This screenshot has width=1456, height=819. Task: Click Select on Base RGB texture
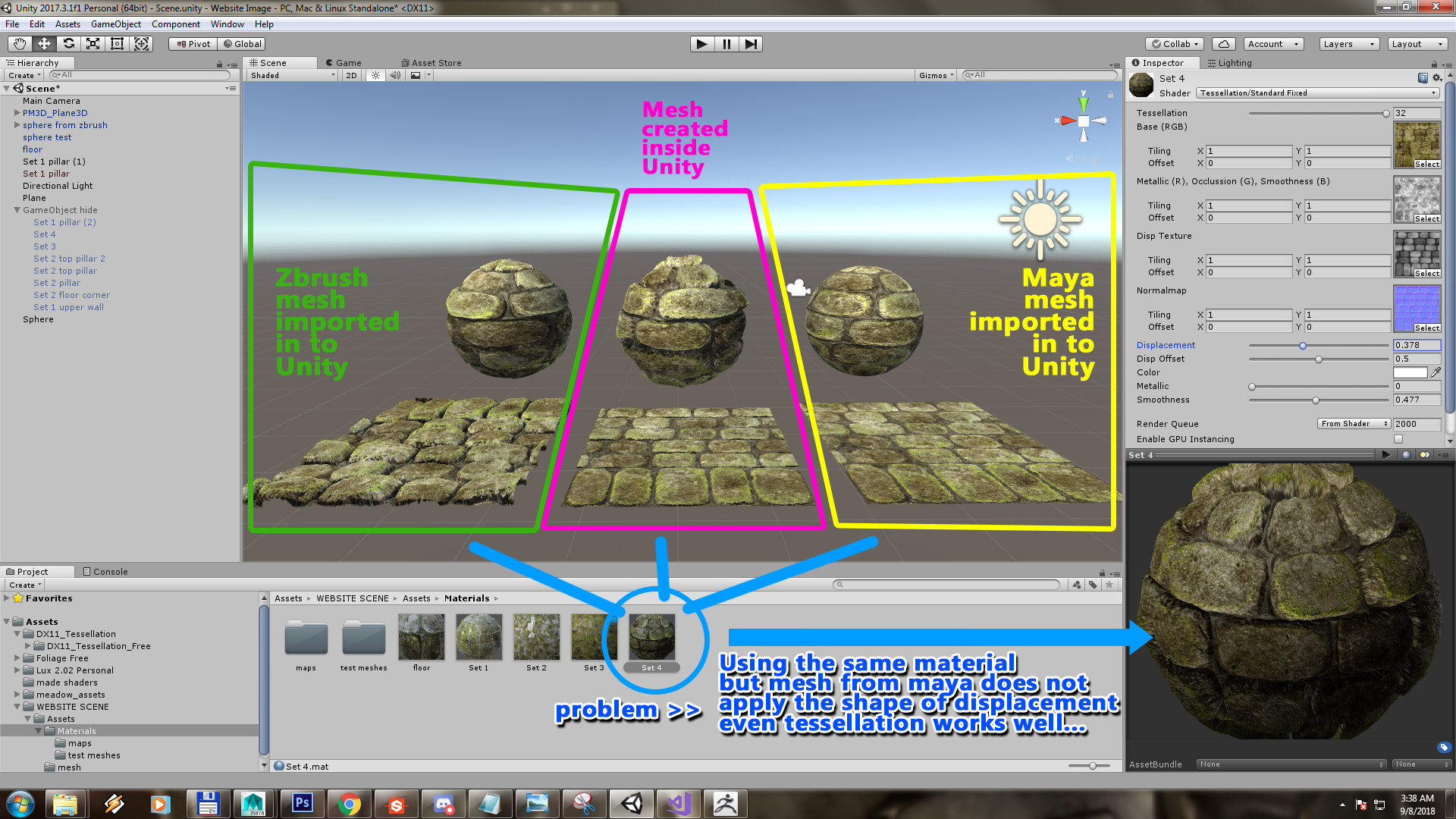(x=1426, y=164)
